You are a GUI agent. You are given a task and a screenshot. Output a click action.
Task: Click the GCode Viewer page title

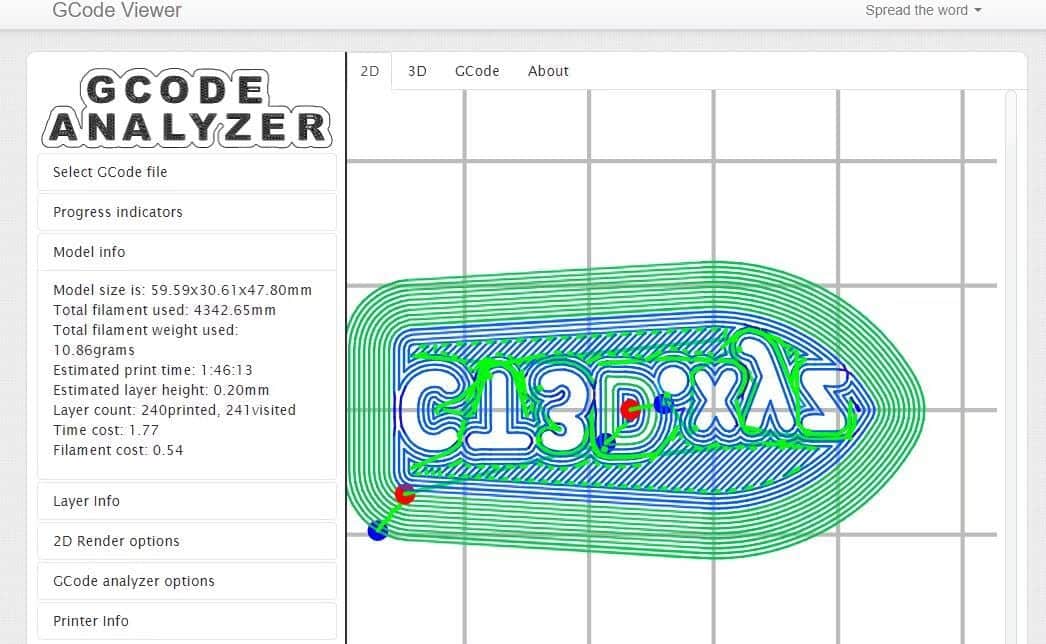(116, 10)
